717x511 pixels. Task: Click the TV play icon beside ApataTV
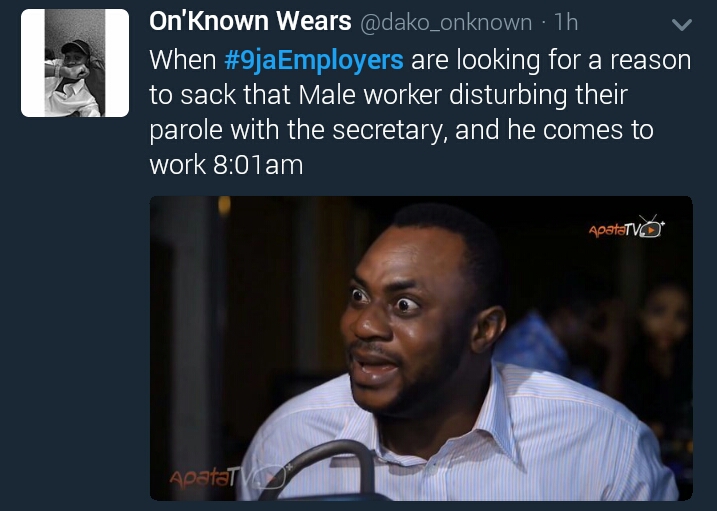point(651,227)
